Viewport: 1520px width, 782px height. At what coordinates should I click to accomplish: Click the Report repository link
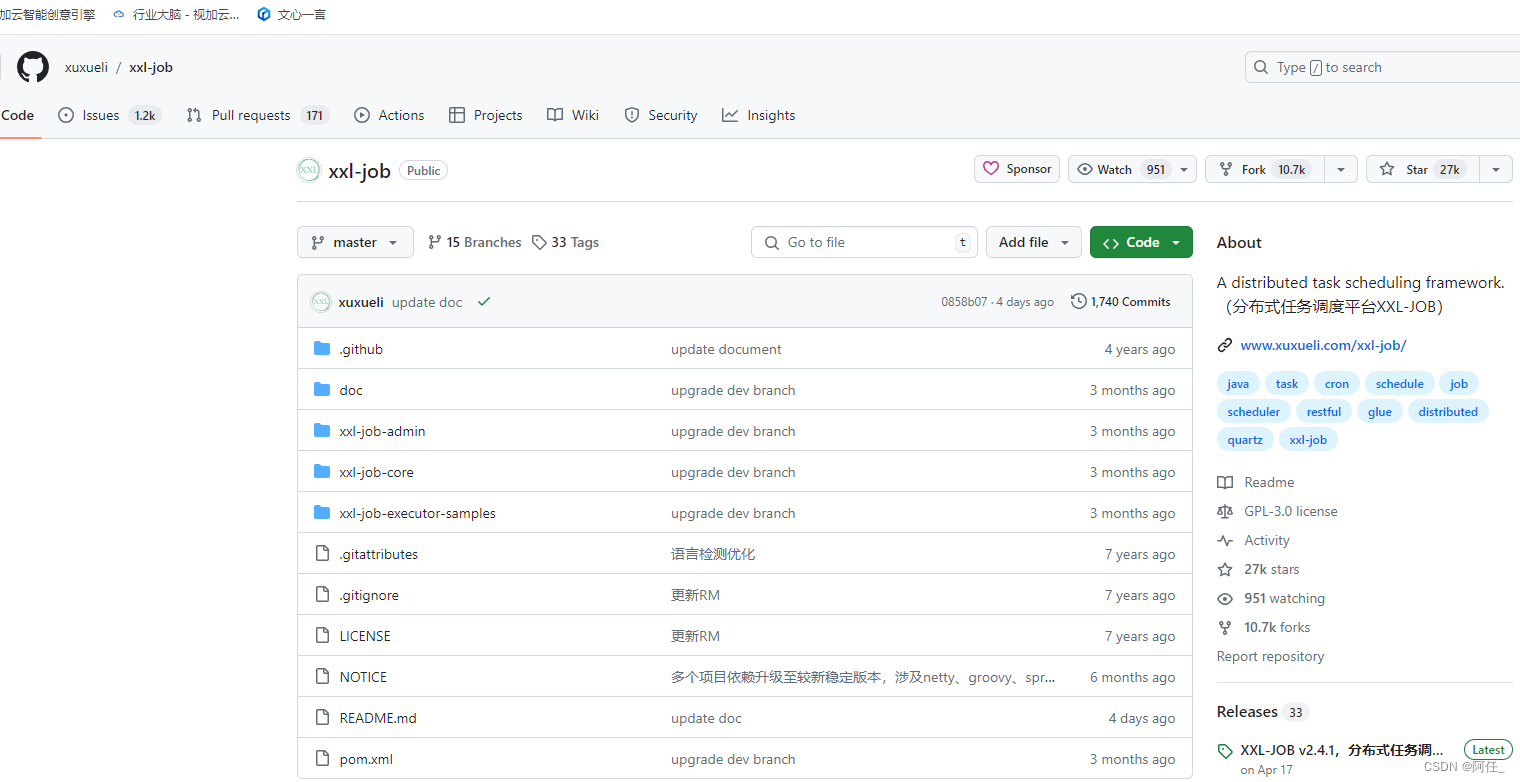(x=1270, y=656)
